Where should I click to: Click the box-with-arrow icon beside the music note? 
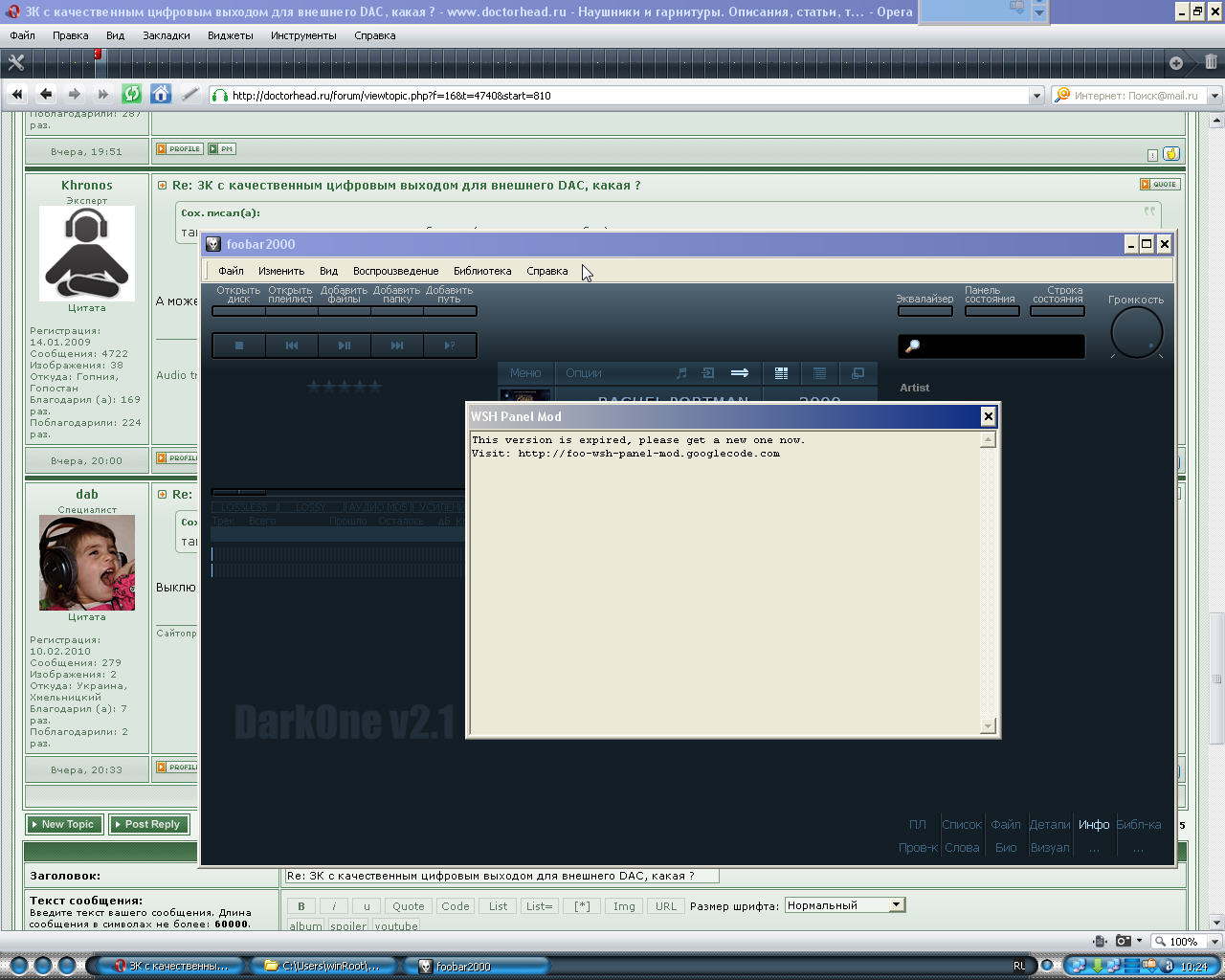click(x=708, y=373)
